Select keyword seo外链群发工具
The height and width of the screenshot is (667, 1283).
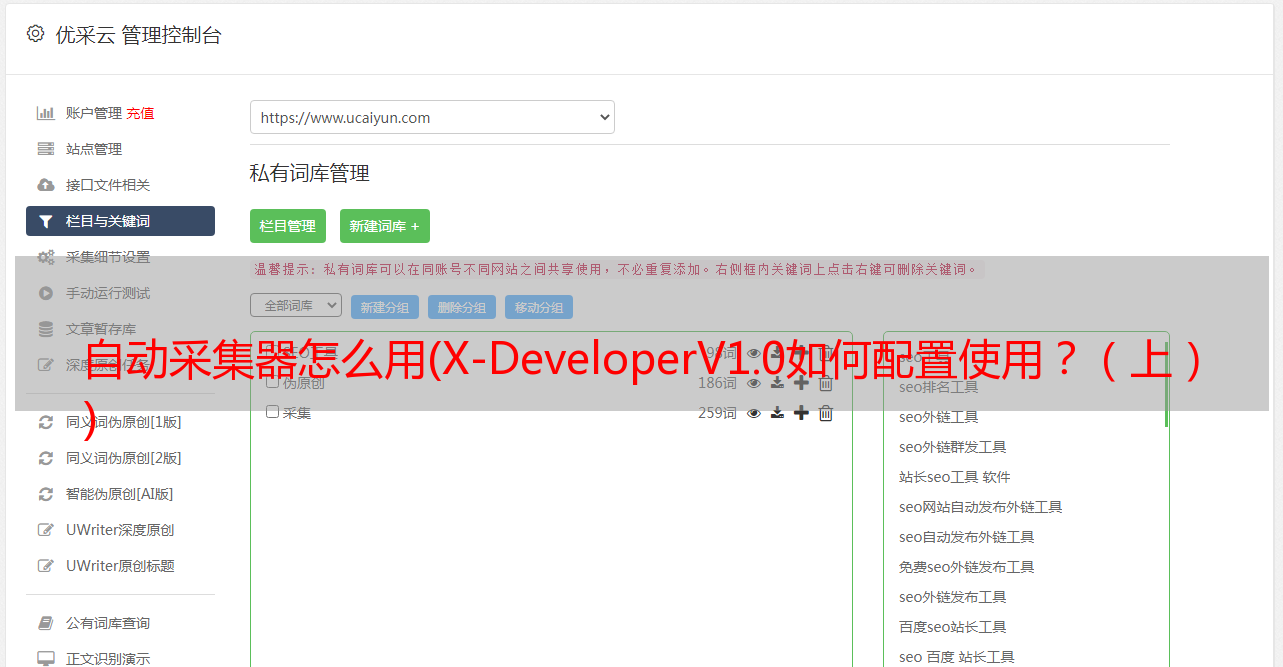952,447
